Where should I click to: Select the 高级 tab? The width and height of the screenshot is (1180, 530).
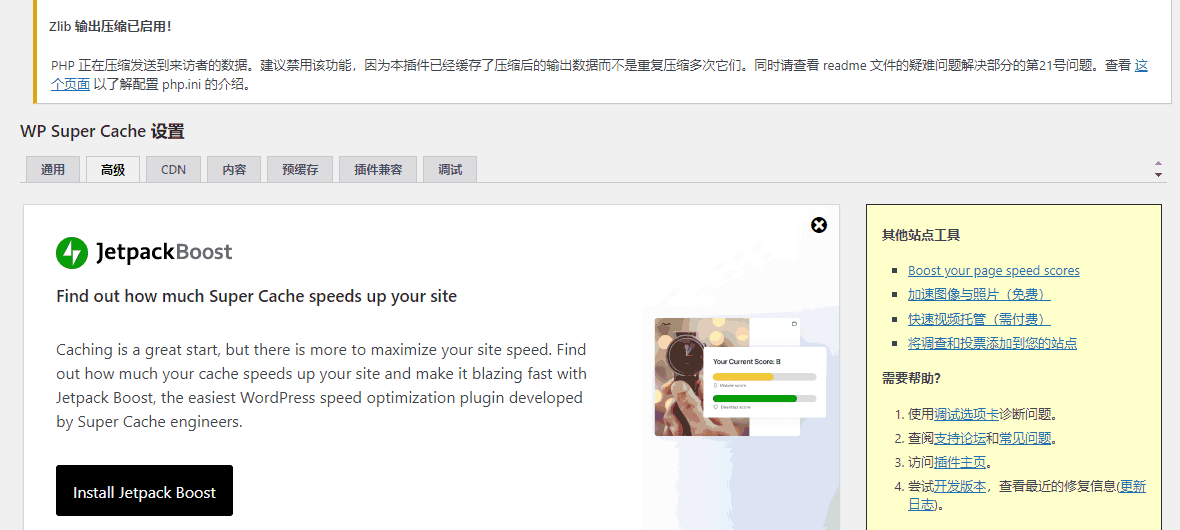113,170
